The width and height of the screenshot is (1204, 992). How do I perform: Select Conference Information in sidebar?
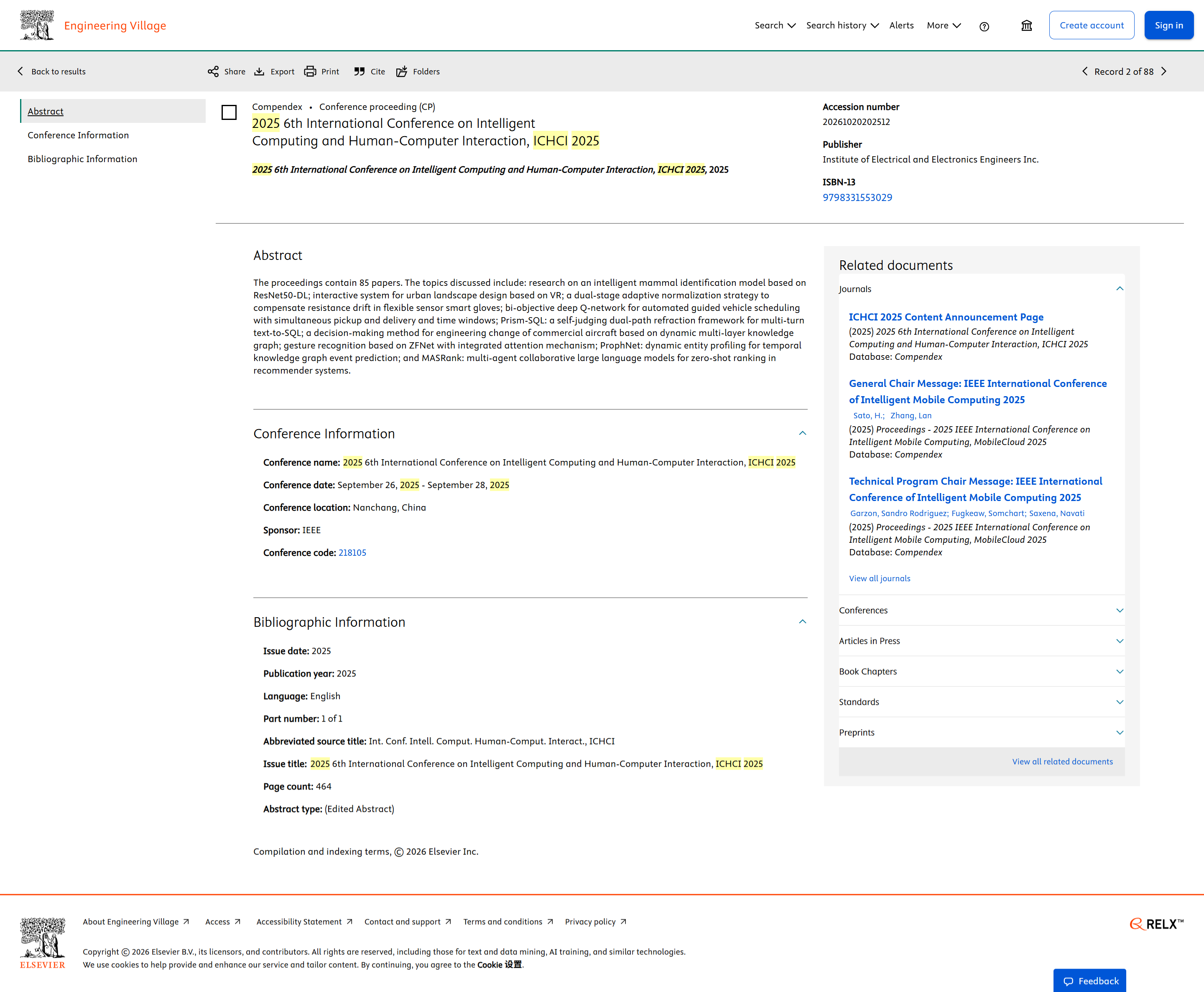click(78, 135)
